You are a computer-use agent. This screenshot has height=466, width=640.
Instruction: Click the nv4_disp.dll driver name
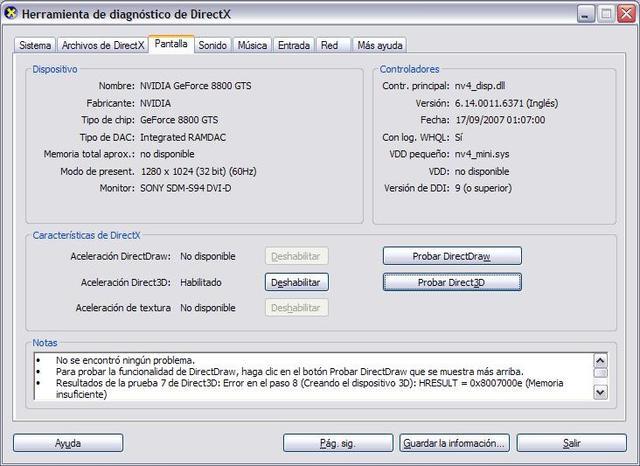coord(480,86)
